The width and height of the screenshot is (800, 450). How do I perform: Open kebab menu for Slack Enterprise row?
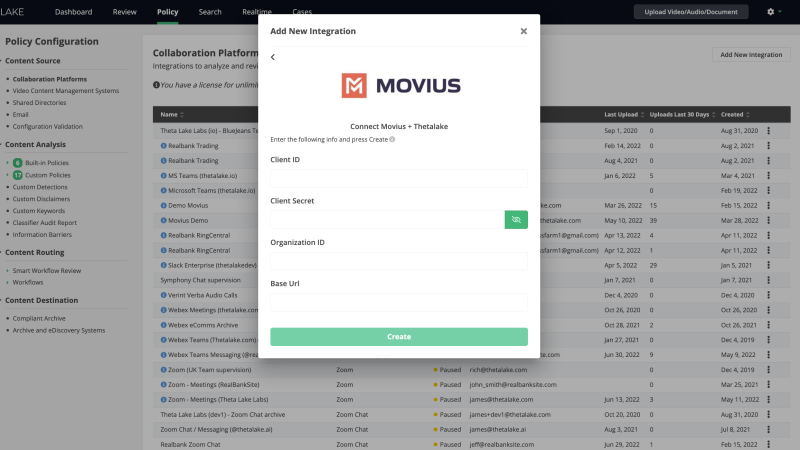point(768,265)
